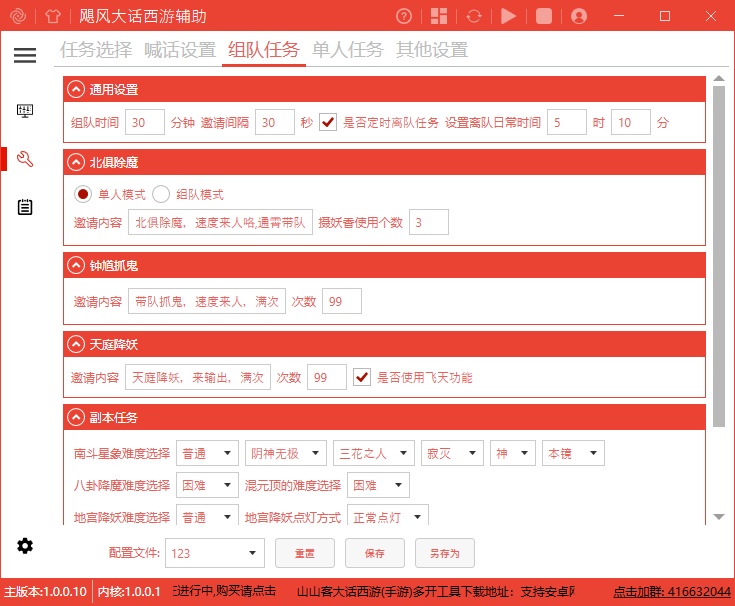Select 单人模式 radio button

[83, 194]
